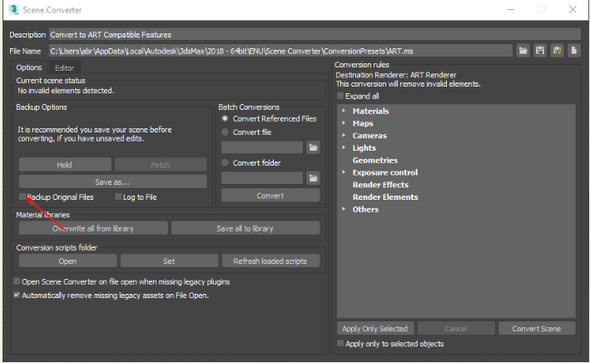Create a new preset with the document icon
The image size is (590, 363).
pyautogui.click(x=574, y=50)
